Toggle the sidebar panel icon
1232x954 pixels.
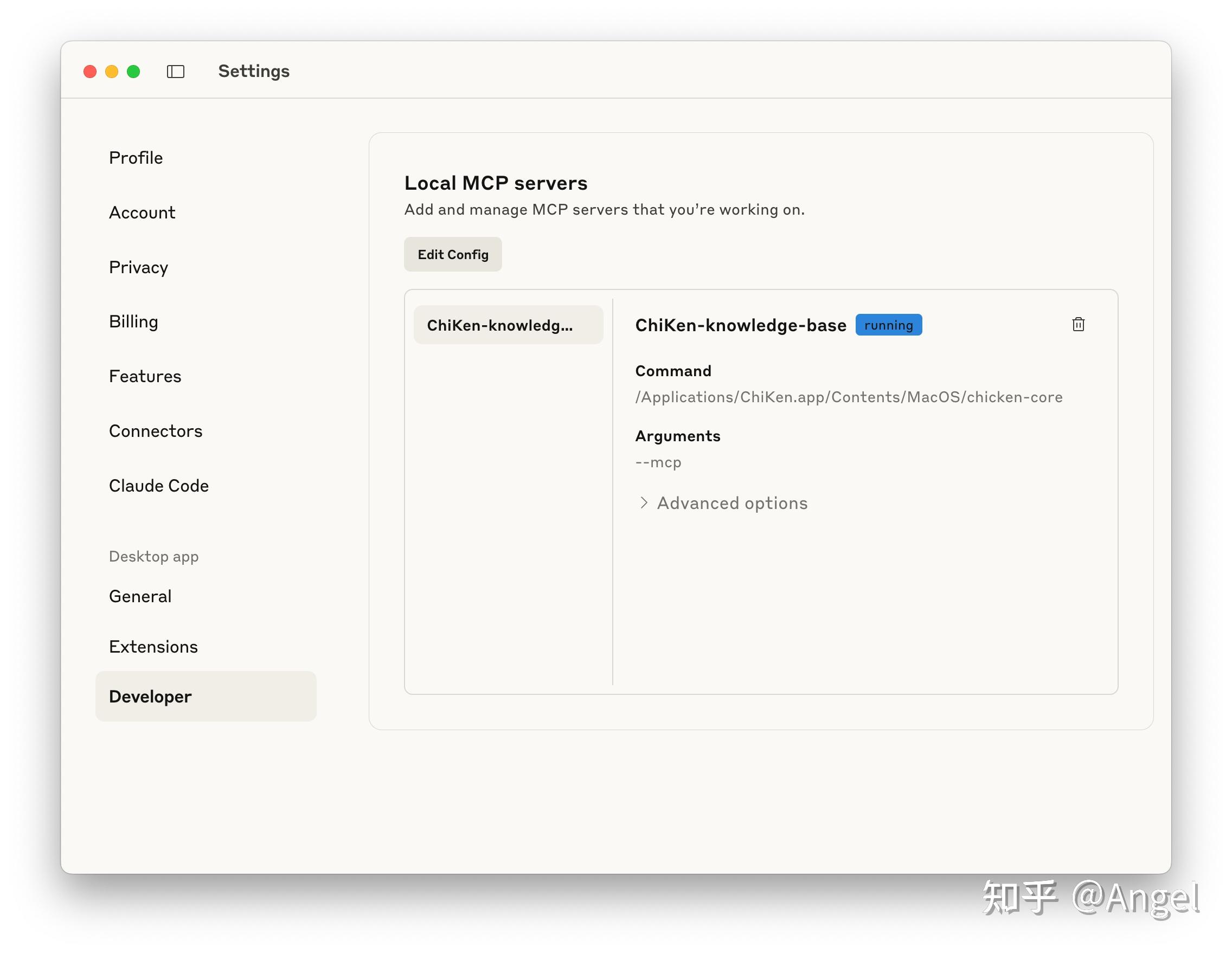tap(176, 72)
